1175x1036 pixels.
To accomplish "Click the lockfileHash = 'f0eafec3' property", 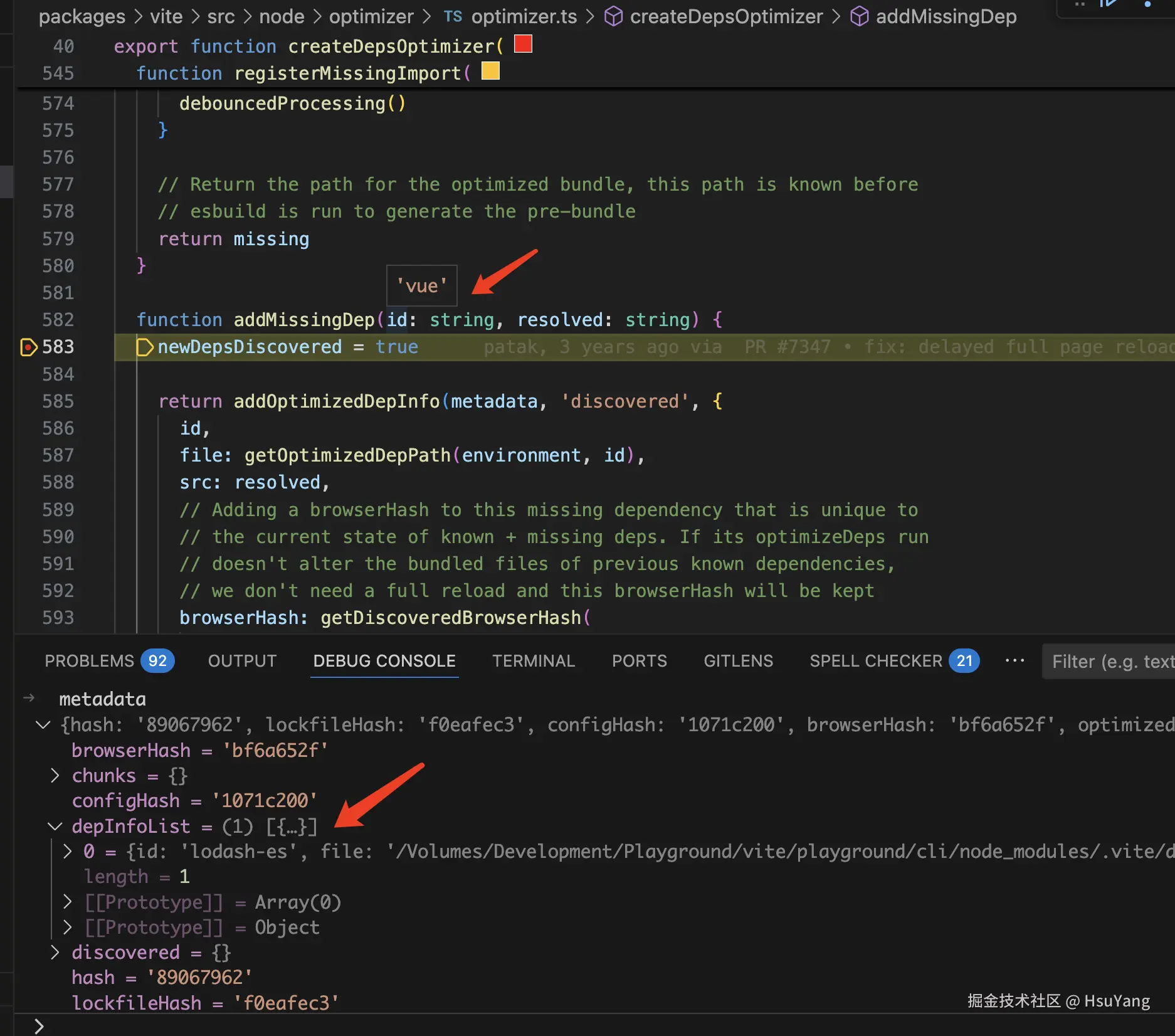I will point(206,1003).
